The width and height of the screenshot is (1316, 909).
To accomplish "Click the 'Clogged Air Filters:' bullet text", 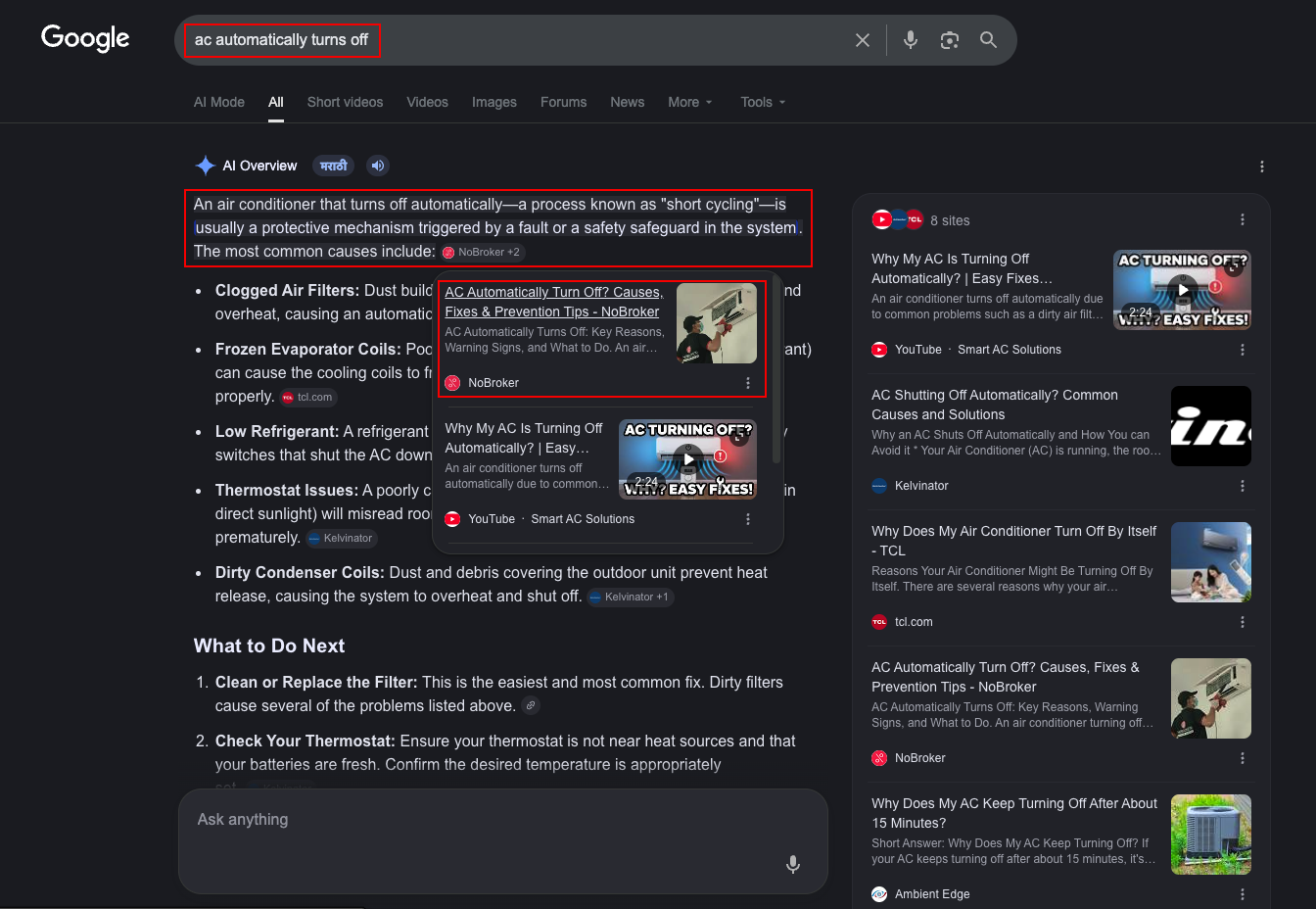I will [x=288, y=291].
